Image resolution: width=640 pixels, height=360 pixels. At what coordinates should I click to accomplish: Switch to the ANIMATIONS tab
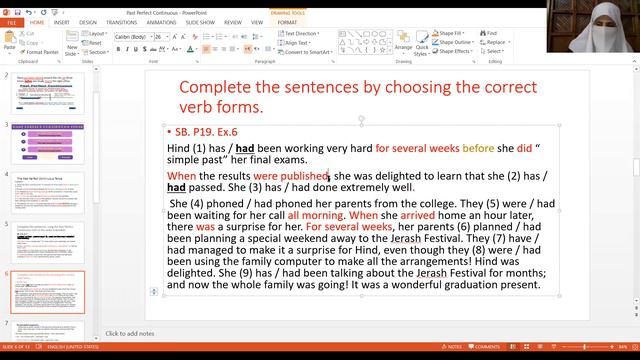[161, 22]
